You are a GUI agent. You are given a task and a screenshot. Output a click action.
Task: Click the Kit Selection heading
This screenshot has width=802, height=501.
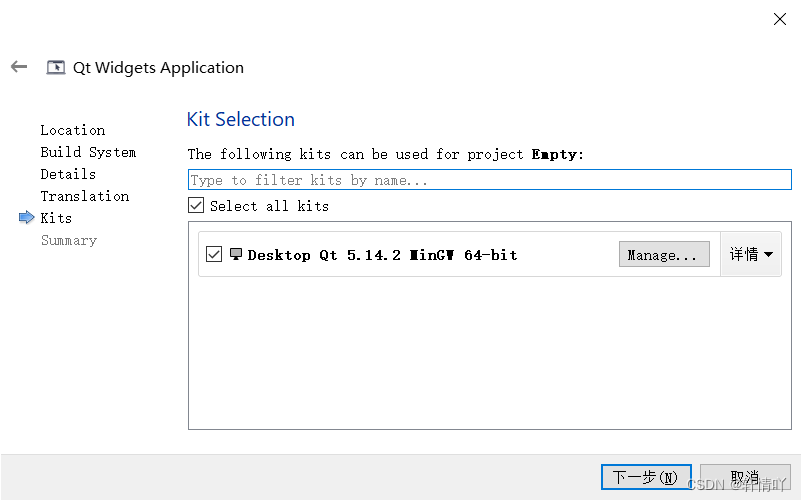click(240, 119)
